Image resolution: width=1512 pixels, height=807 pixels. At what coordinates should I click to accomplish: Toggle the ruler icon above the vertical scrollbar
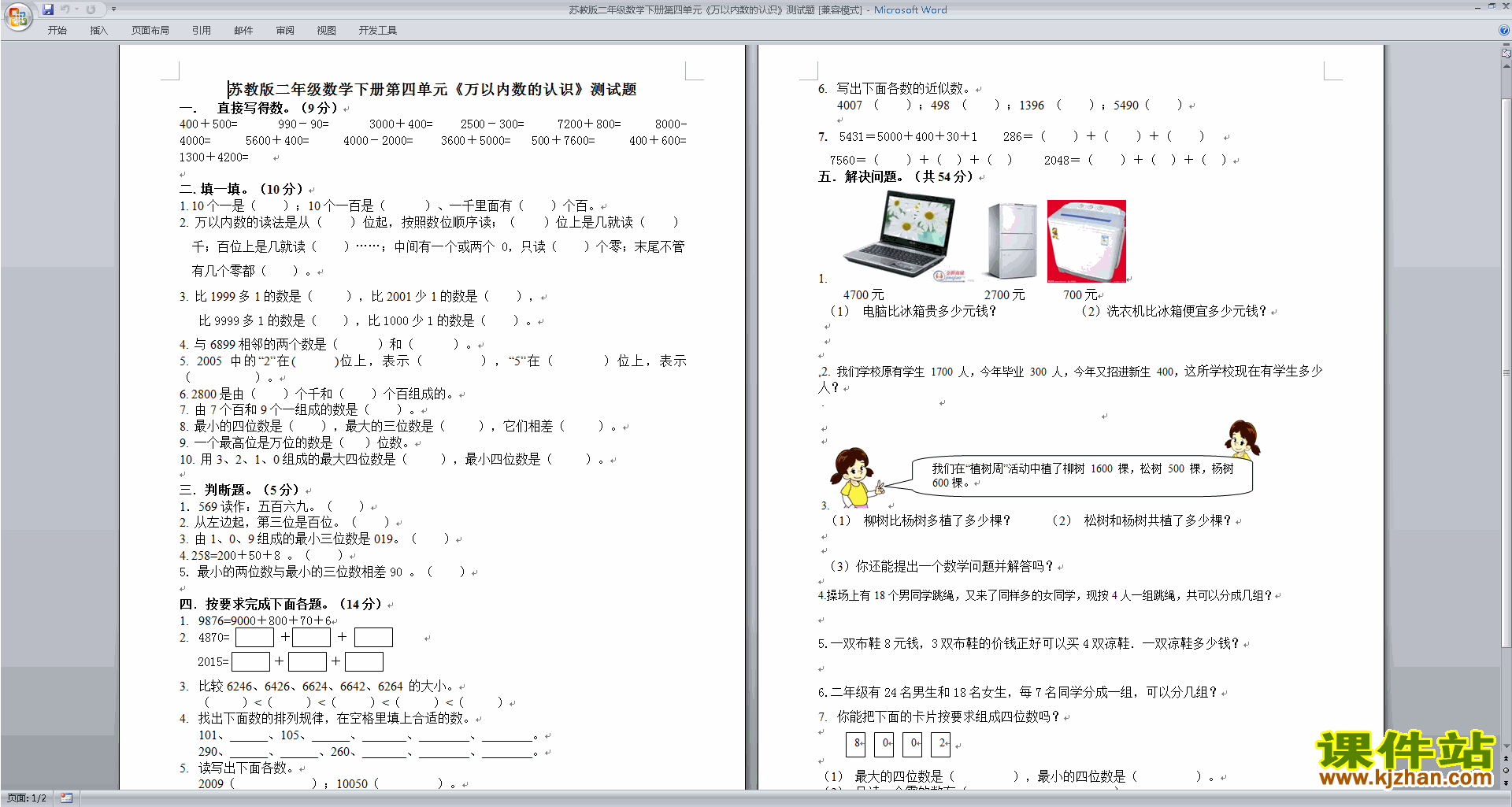(x=1506, y=54)
